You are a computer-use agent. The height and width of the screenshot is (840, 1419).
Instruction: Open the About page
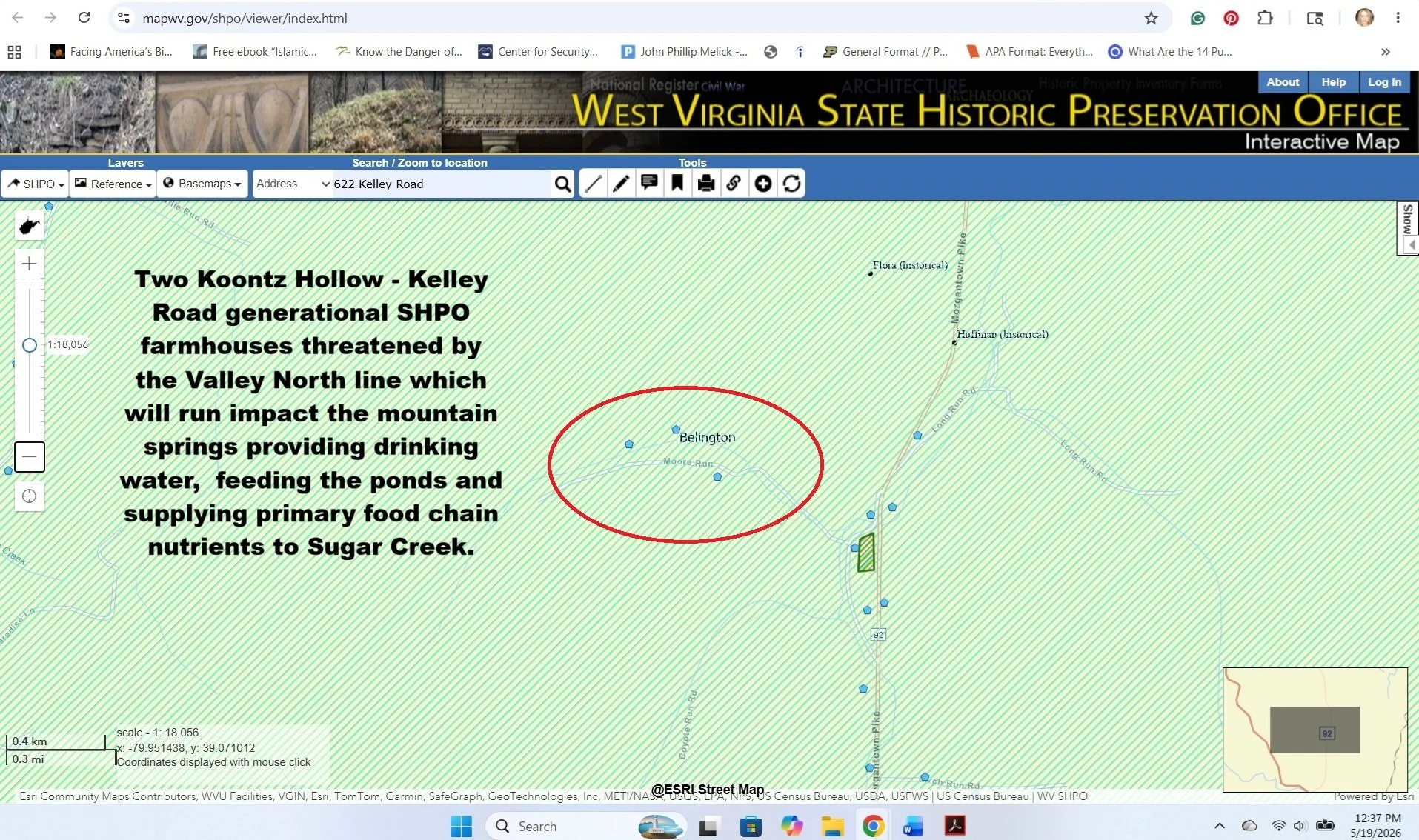[1283, 82]
